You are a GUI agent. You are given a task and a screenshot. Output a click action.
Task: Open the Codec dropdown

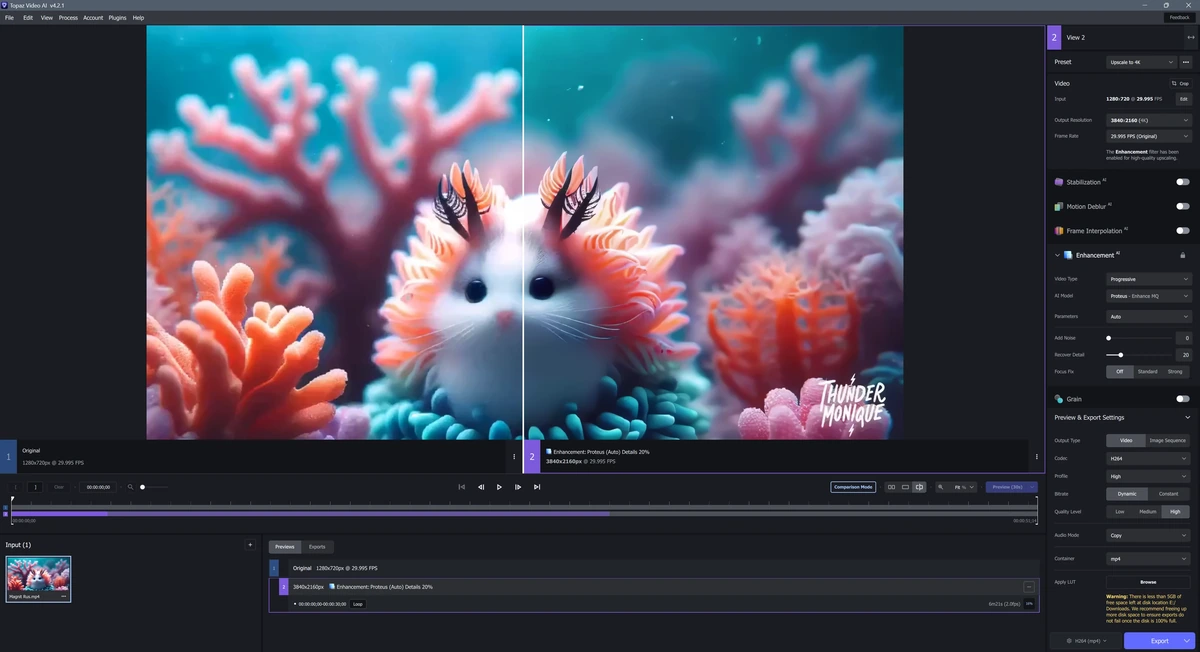click(1148, 458)
